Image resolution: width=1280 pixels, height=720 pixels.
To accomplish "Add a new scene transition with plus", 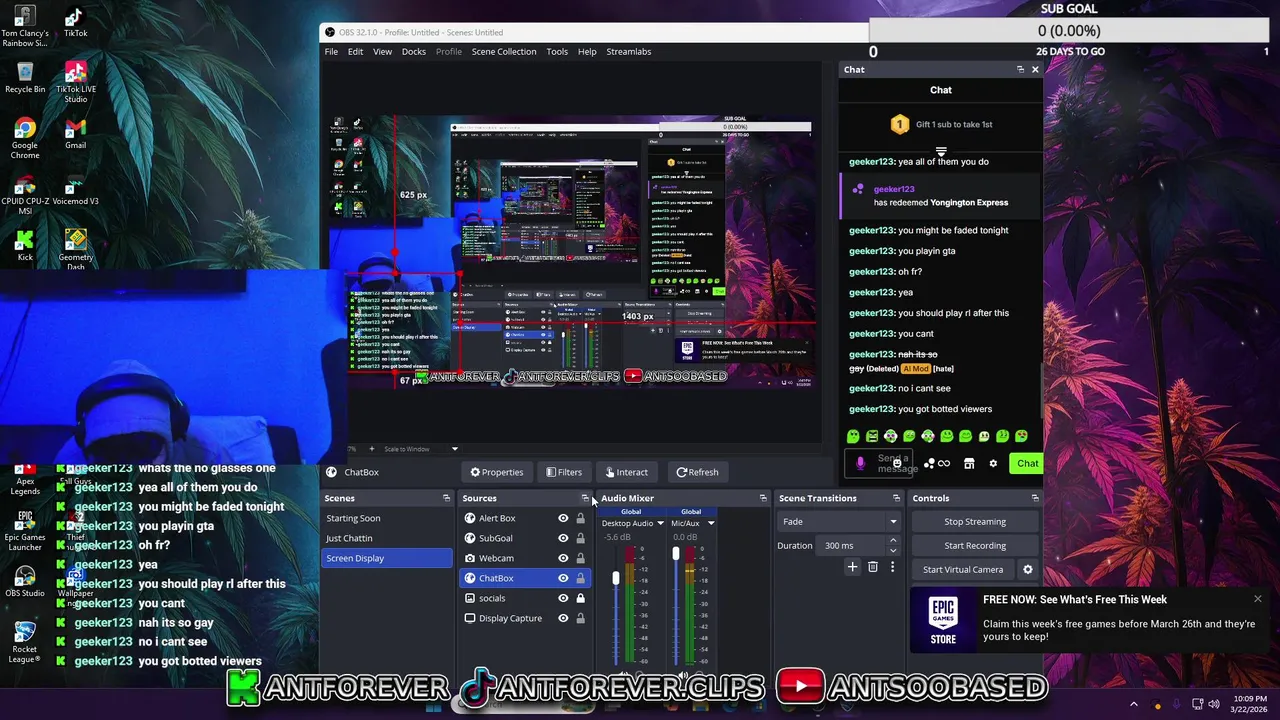I will pos(852,567).
